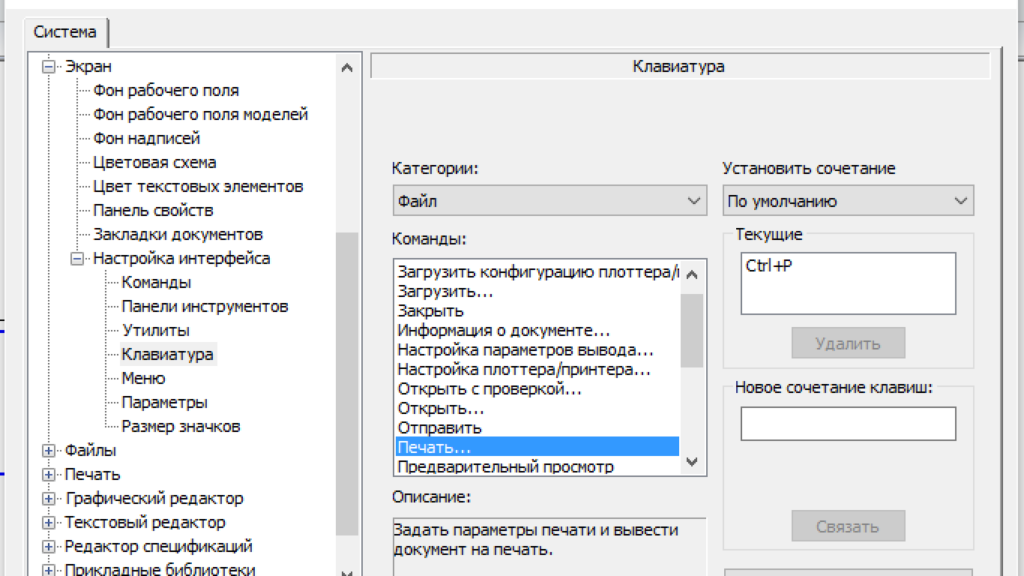Click the Удалить button
Image resolution: width=1024 pixels, height=576 pixels.
point(847,343)
